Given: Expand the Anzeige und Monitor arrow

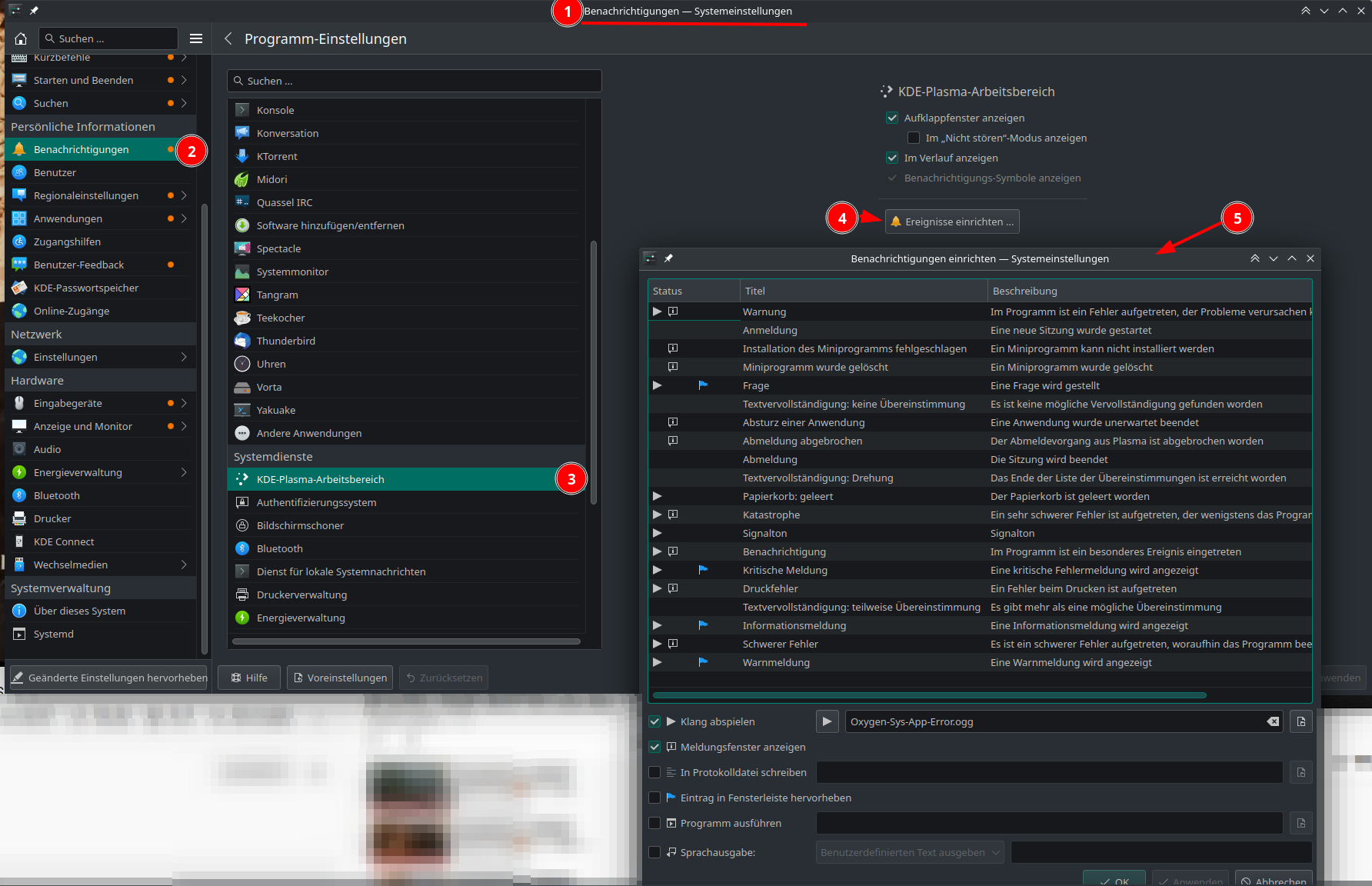Looking at the screenshot, I should [184, 426].
